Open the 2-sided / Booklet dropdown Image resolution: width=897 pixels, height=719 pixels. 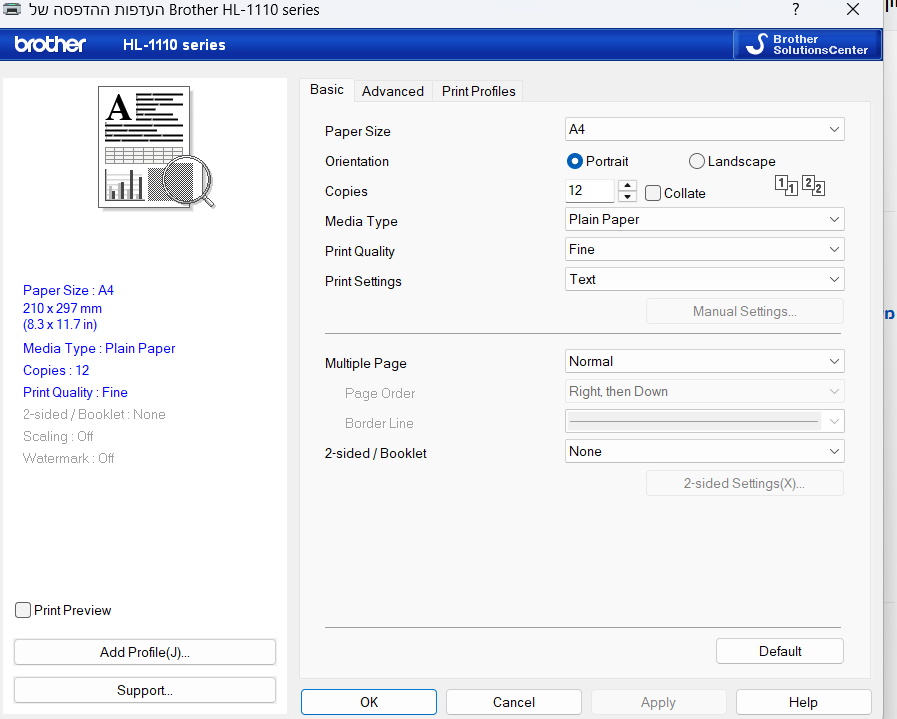[704, 451]
